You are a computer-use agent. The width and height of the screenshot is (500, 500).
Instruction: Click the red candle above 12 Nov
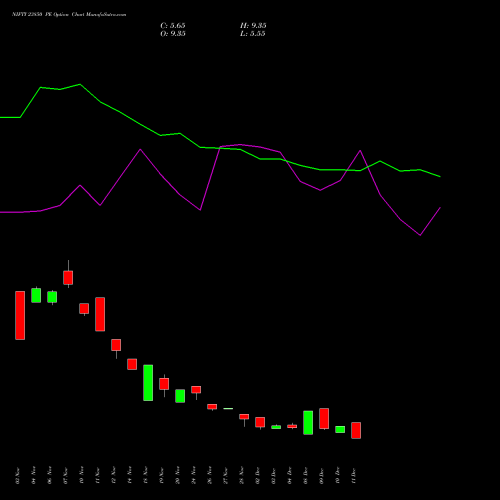(x=116, y=345)
